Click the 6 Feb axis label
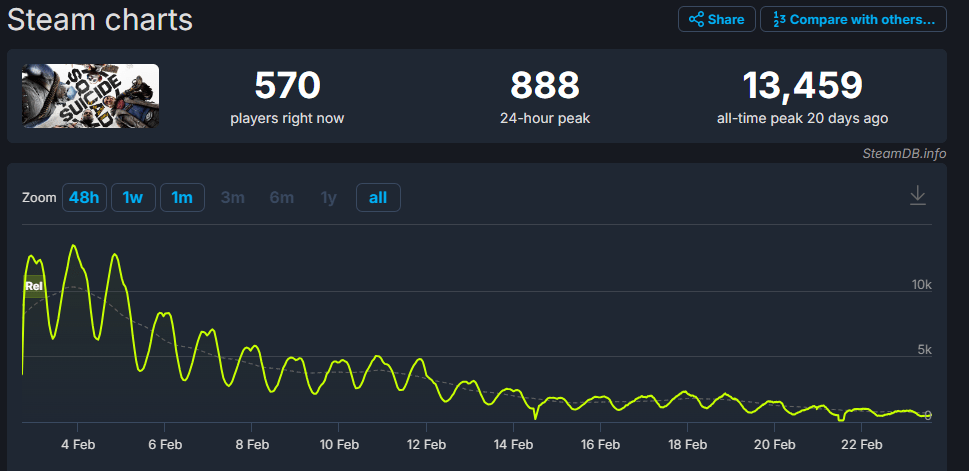The width and height of the screenshot is (969, 471). [164, 444]
